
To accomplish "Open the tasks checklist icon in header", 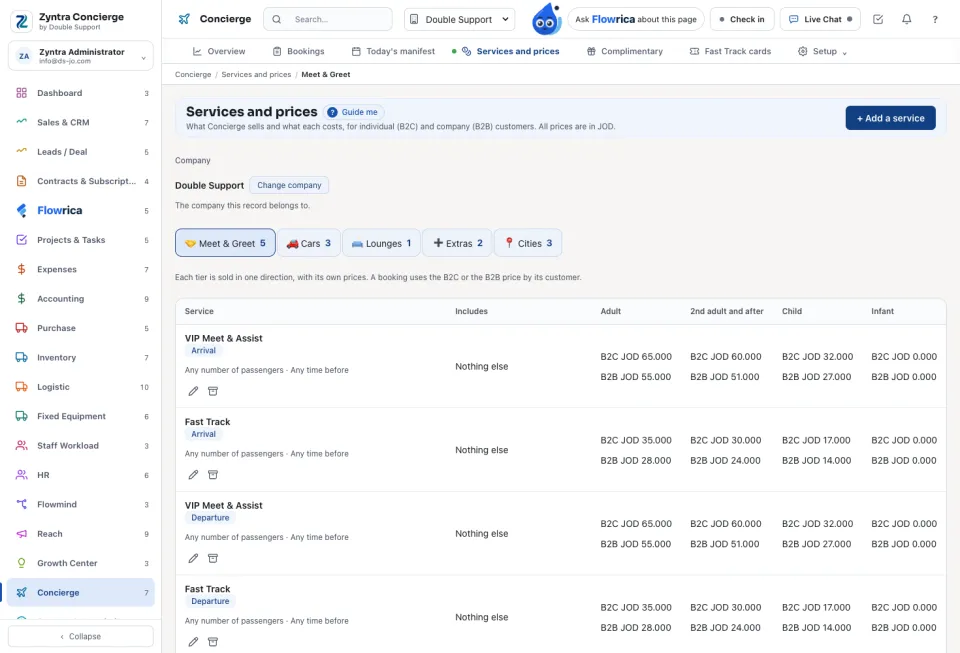I will [878, 20].
